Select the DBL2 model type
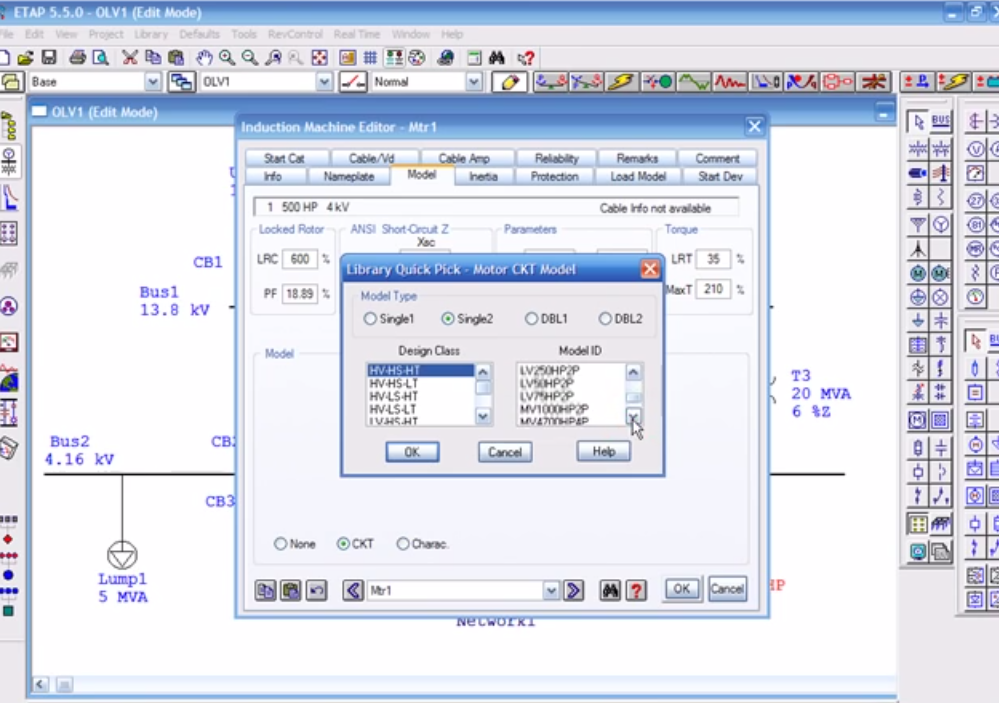The image size is (999, 703). [x=605, y=319]
